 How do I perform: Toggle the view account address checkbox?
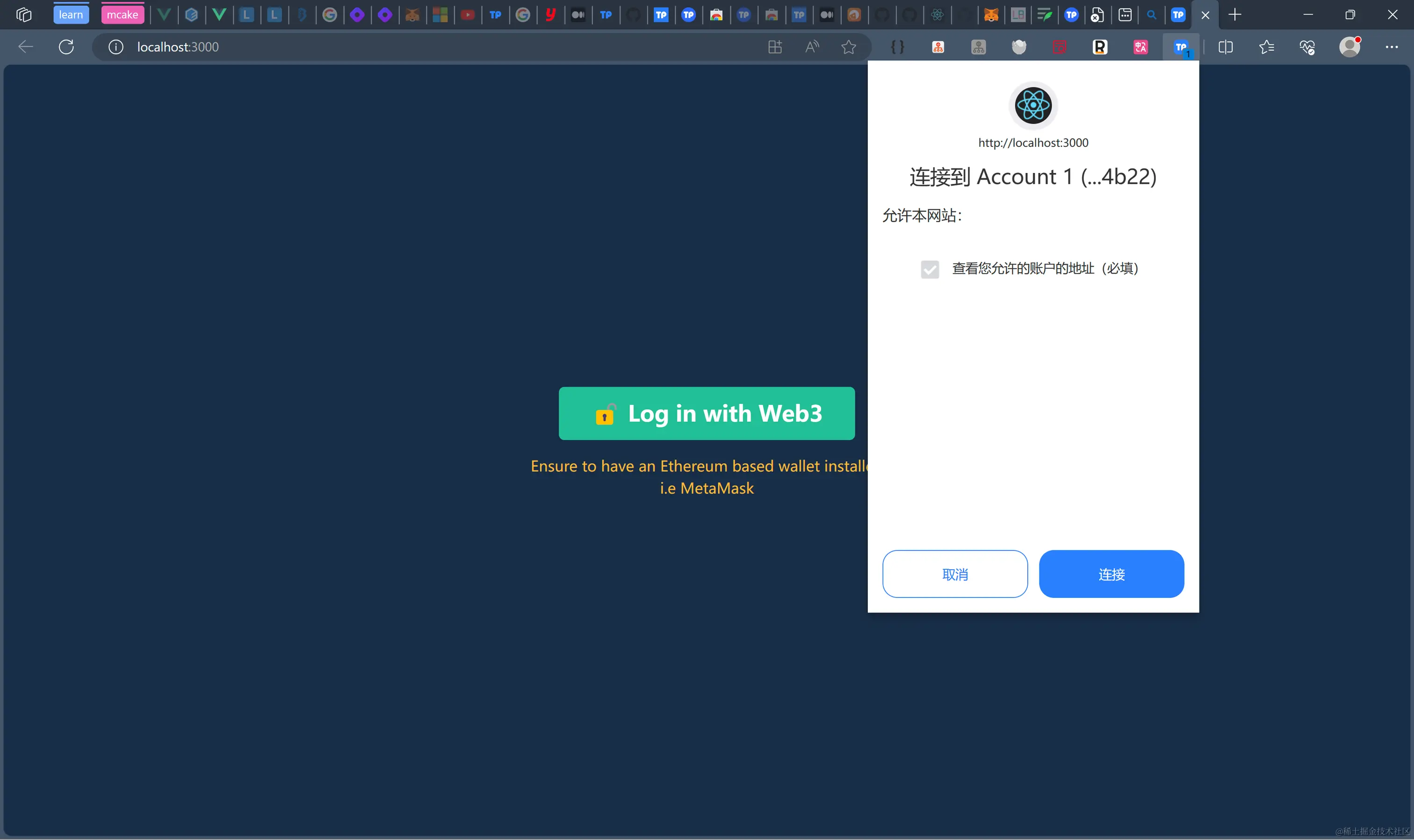(930, 269)
